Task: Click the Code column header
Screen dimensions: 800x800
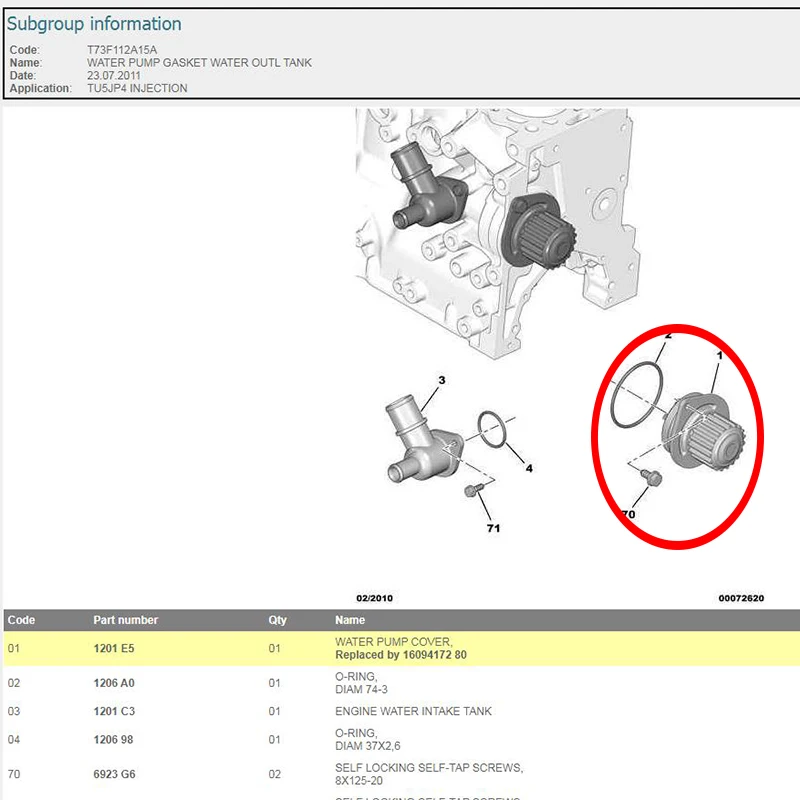Action: 21,620
